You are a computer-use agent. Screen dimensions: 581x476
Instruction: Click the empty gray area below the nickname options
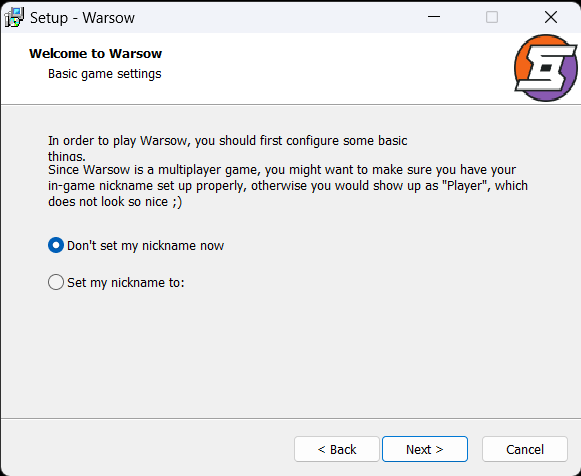click(290, 352)
